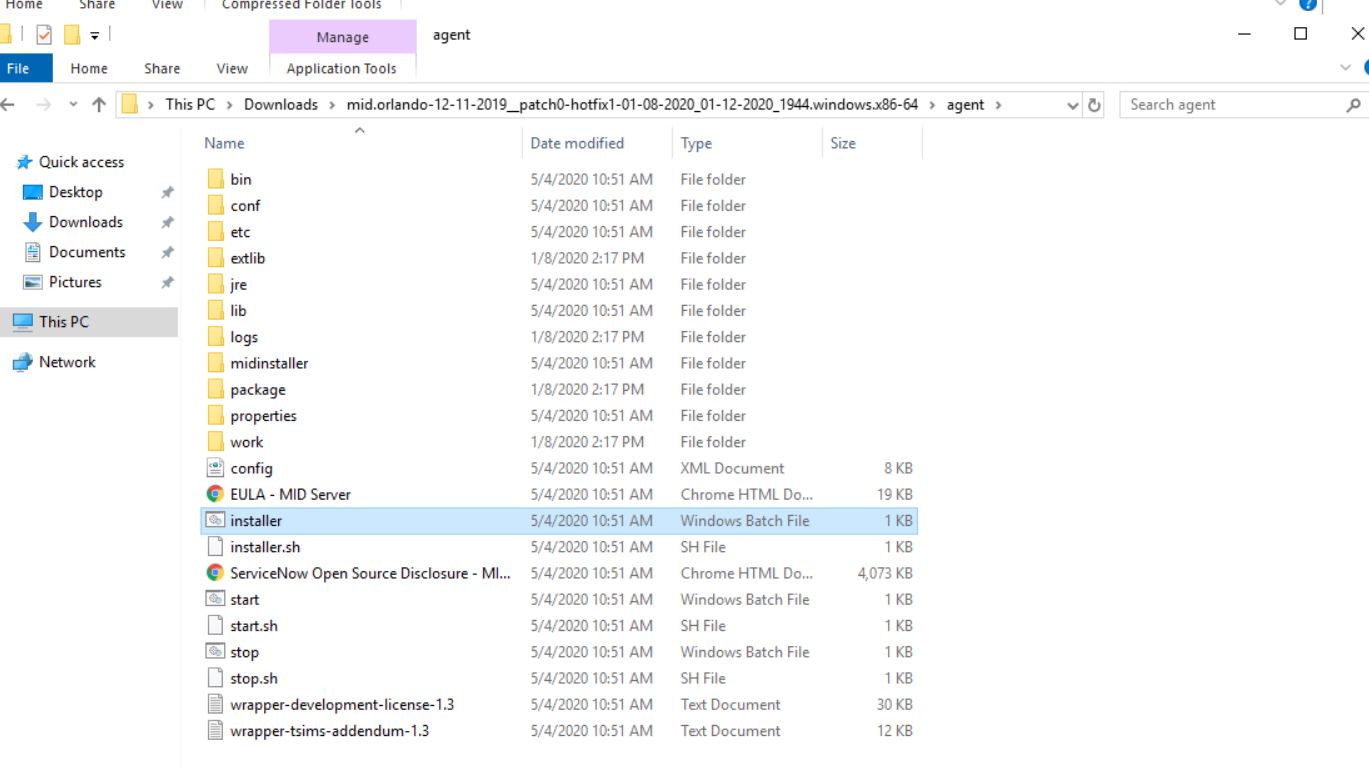Toggle the Name column sort order
Viewport: 1369px width, 769px height.
(x=224, y=143)
